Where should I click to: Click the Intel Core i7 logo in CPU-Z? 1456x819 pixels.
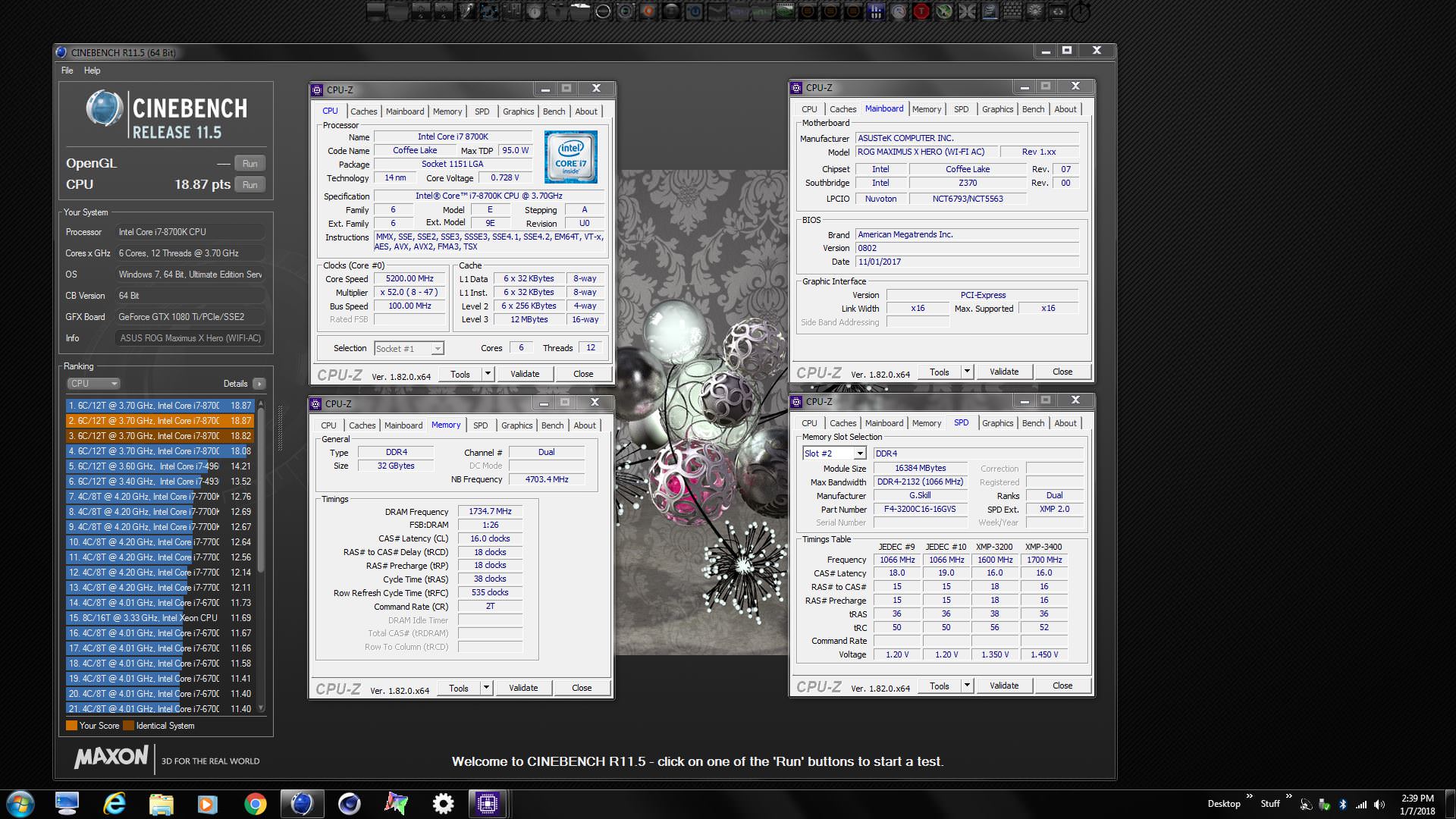(571, 157)
